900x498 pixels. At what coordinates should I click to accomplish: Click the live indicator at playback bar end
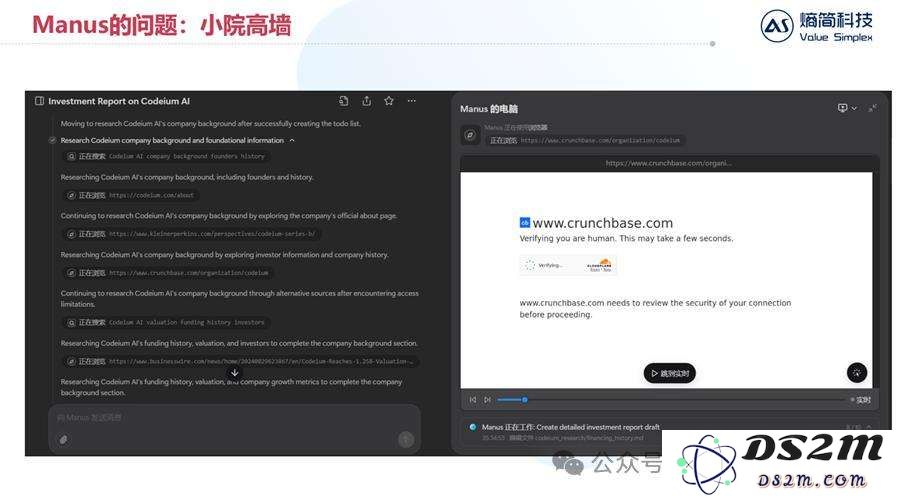tap(860, 400)
